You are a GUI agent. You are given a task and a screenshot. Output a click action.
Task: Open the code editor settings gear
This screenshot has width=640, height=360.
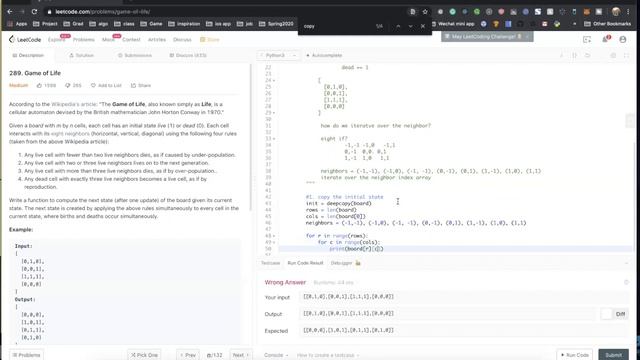pos(613,55)
